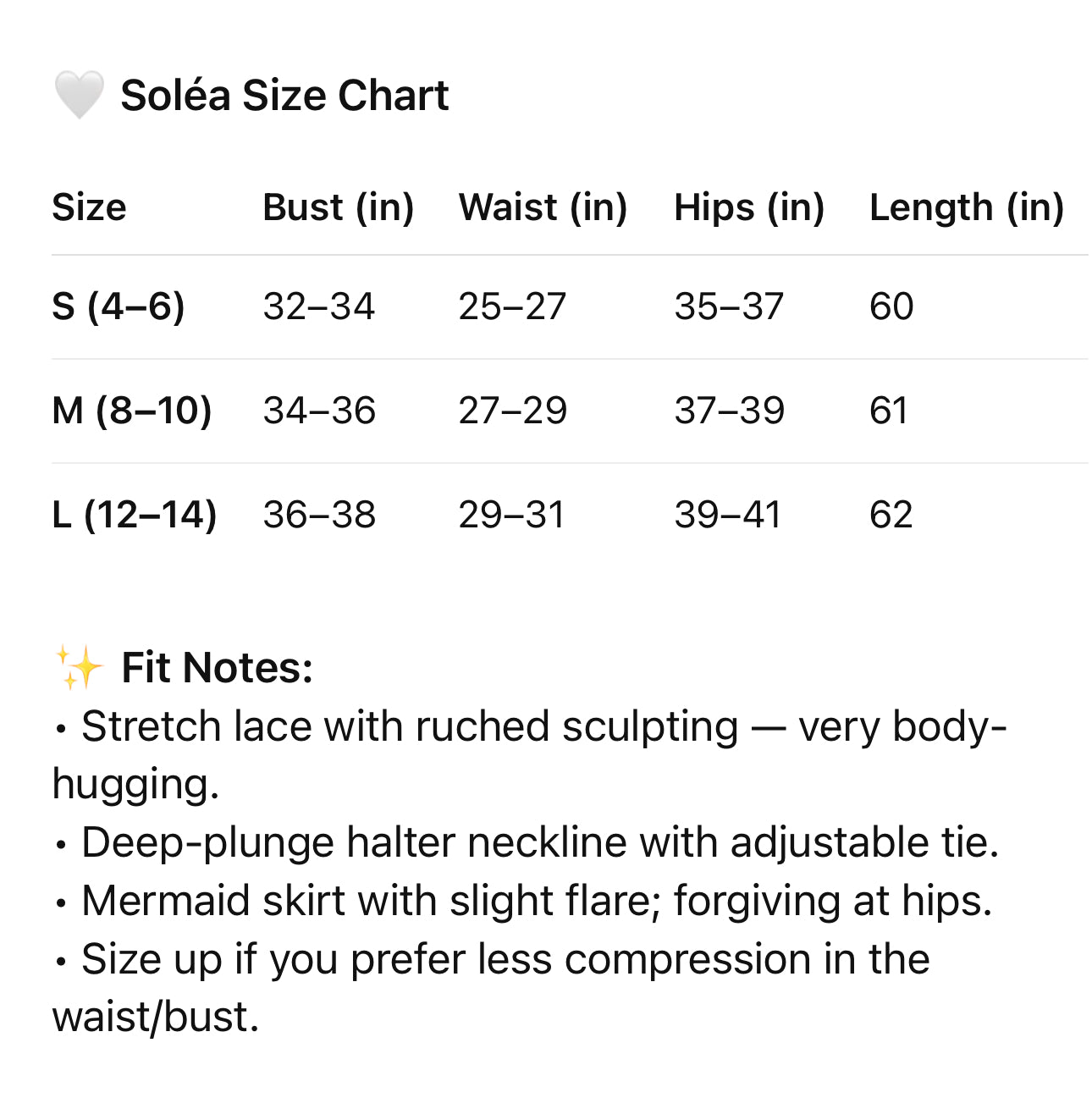This screenshot has height=1120, width=1092.
Task: Pick the L (12–14) size row label
Action: 134,515
